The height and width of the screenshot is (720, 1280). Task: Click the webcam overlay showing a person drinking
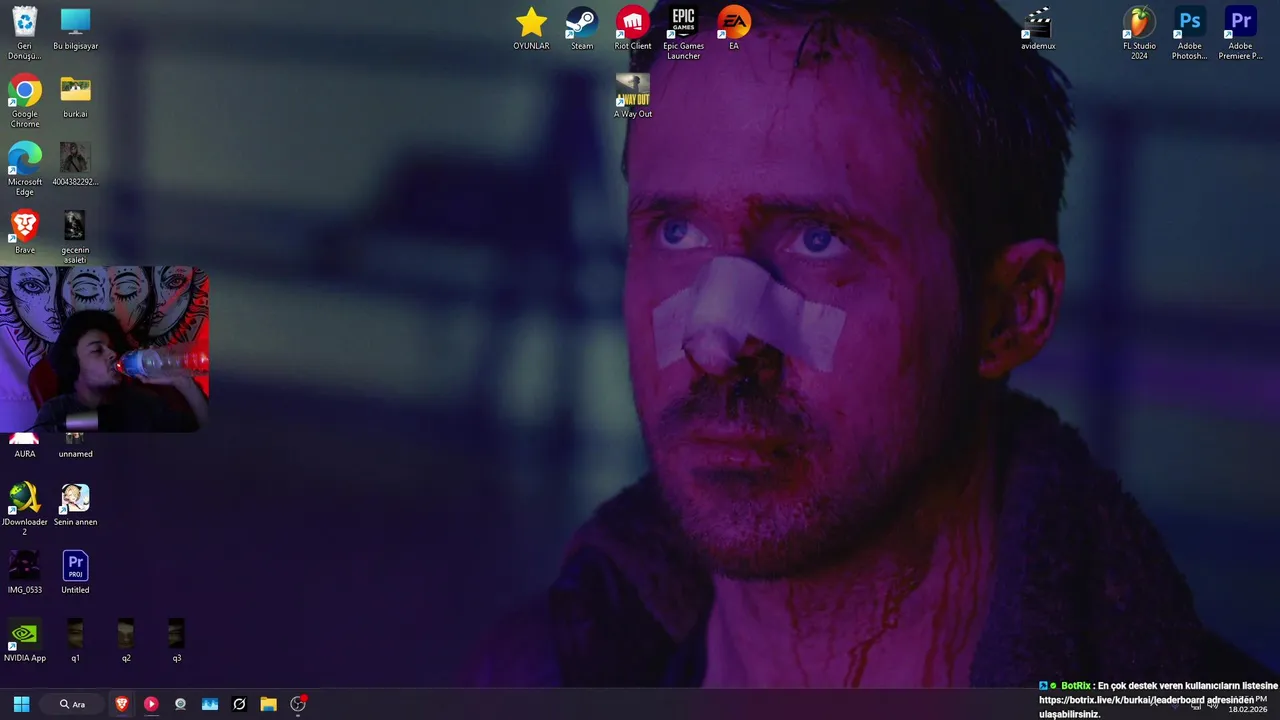(x=105, y=349)
